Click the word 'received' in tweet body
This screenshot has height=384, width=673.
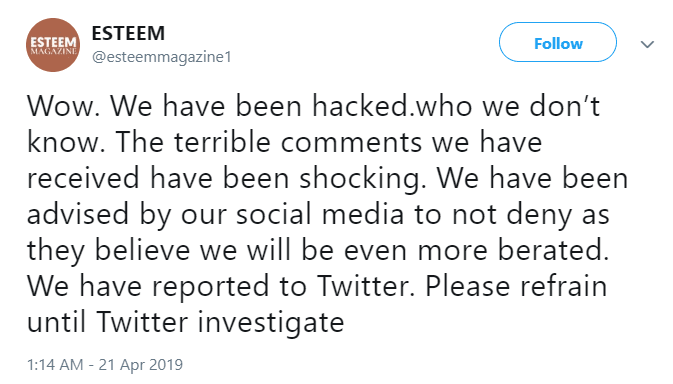pyautogui.click(x=83, y=178)
